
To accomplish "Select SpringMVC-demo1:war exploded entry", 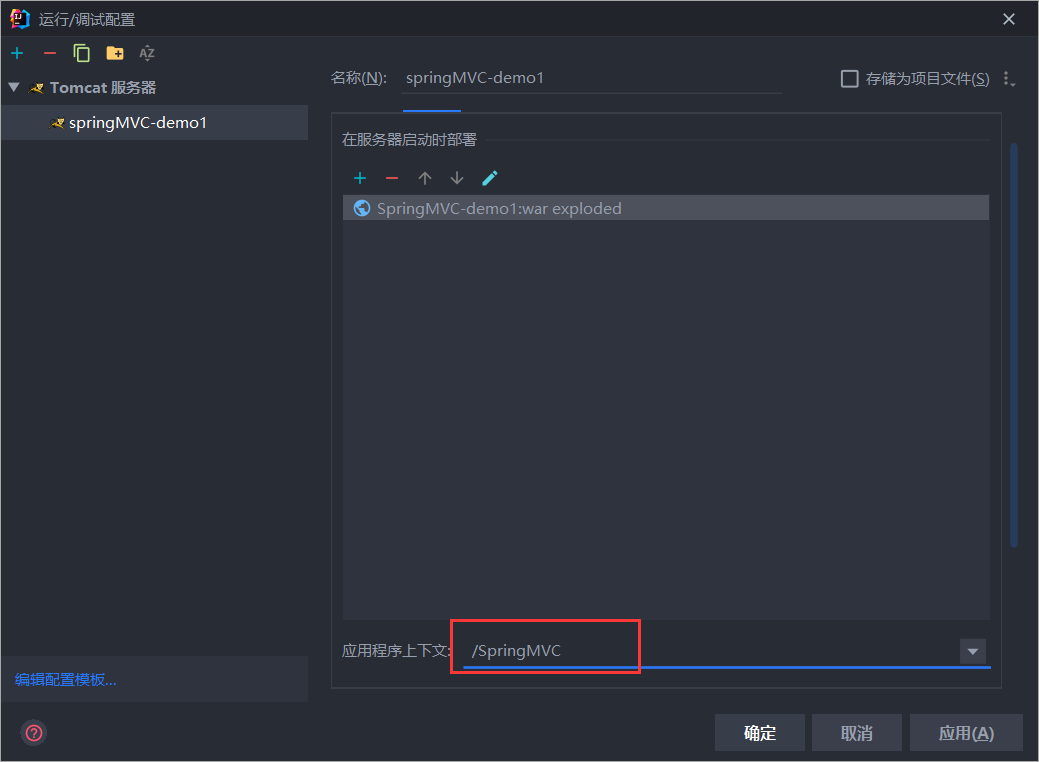I will [x=666, y=208].
